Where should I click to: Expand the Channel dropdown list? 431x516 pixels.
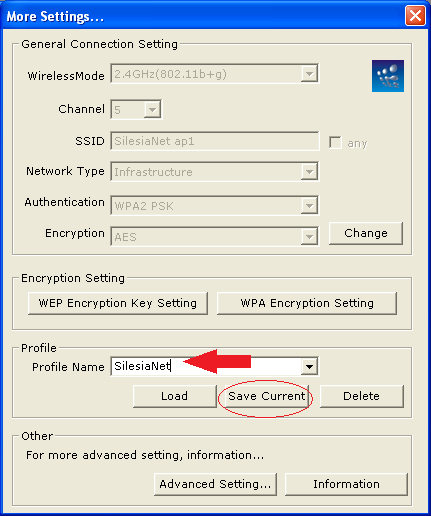click(152, 109)
